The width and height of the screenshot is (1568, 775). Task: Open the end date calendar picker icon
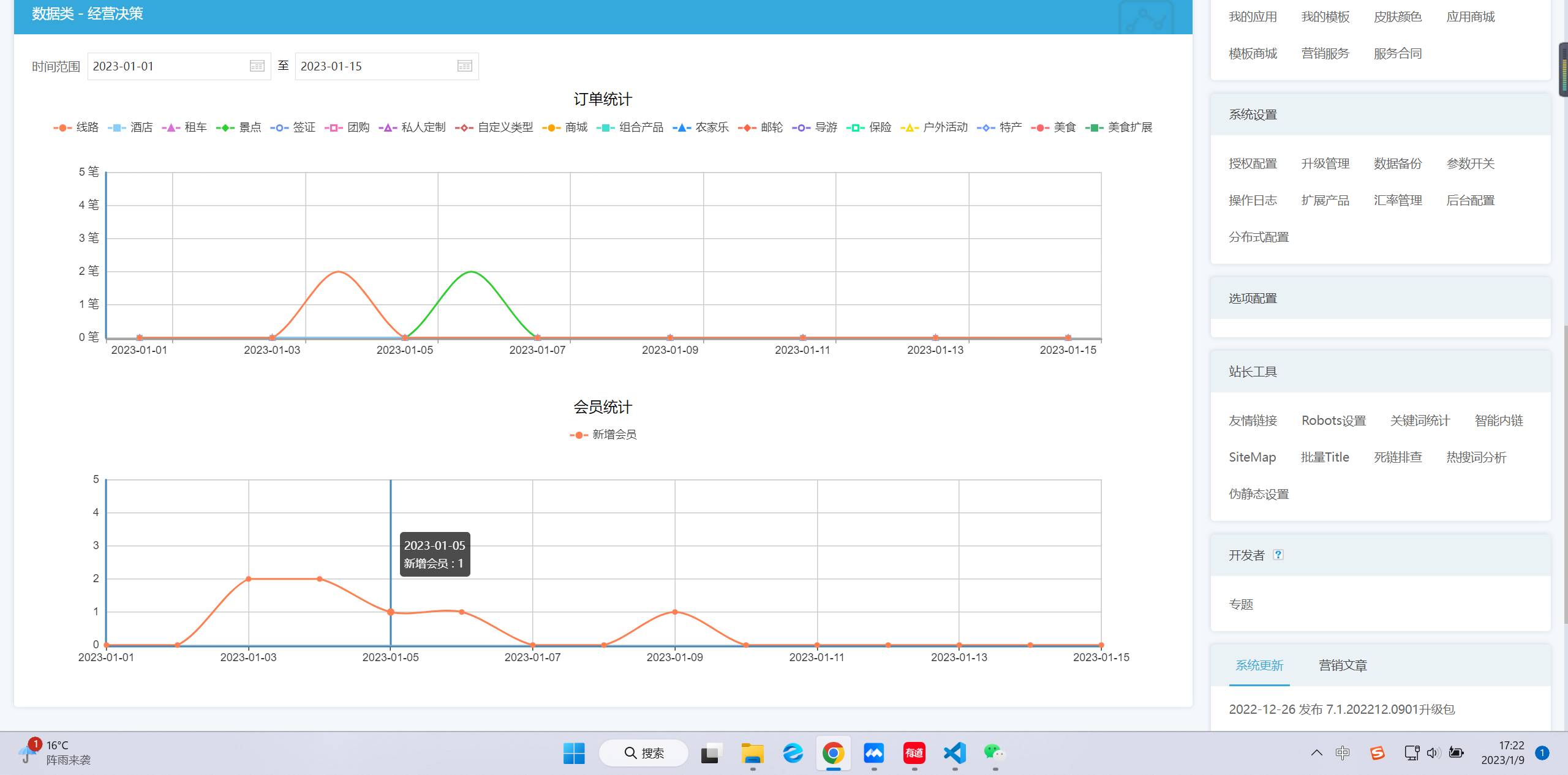(x=465, y=66)
